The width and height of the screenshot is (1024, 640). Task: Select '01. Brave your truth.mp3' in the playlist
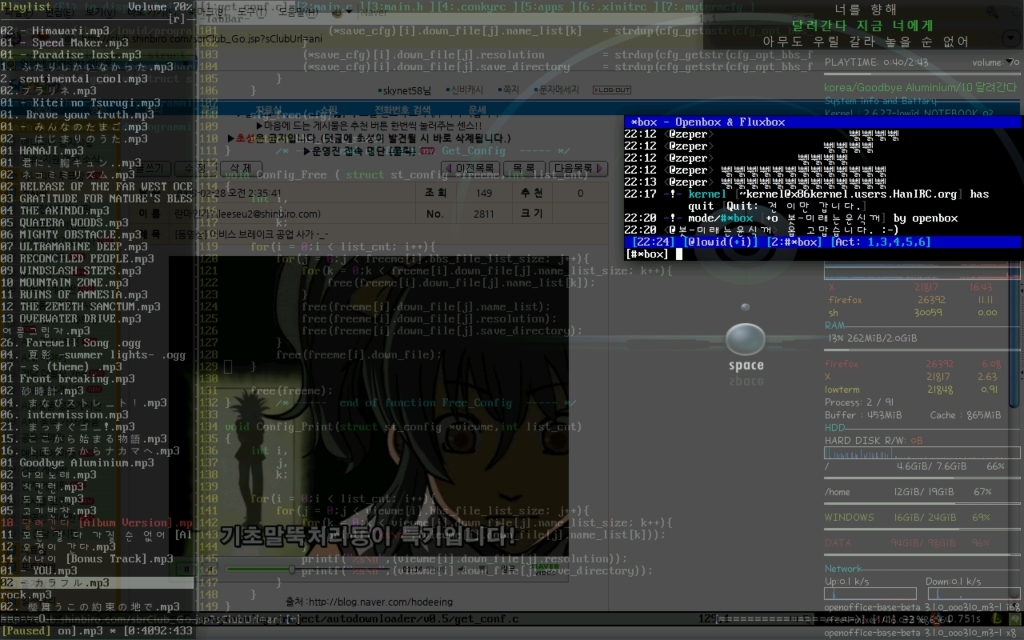point(77,115)
